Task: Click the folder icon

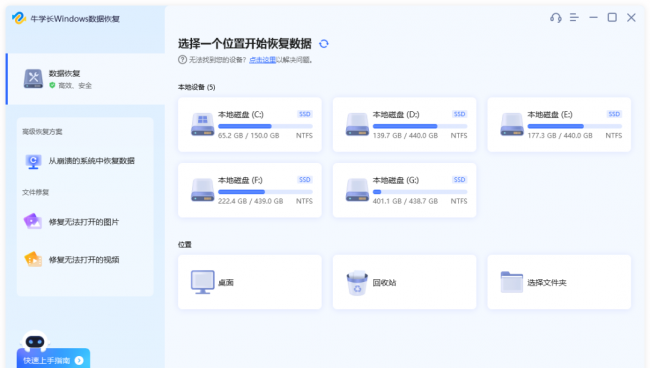Action: [512, 282]
